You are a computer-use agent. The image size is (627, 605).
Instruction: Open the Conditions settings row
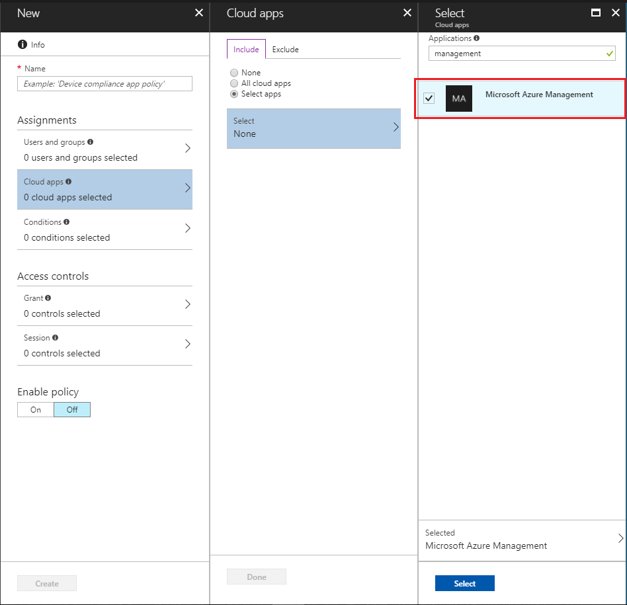104,230
